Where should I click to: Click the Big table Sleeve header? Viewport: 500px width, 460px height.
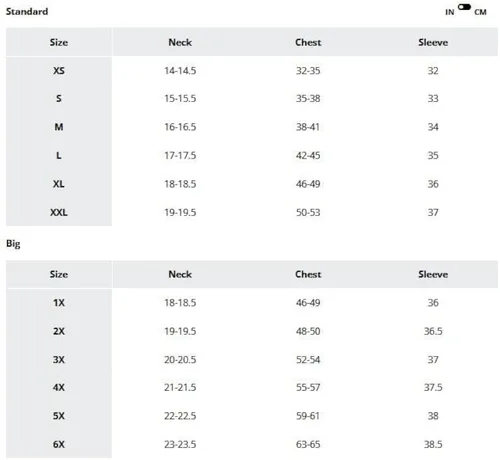[x=433, y=274]
